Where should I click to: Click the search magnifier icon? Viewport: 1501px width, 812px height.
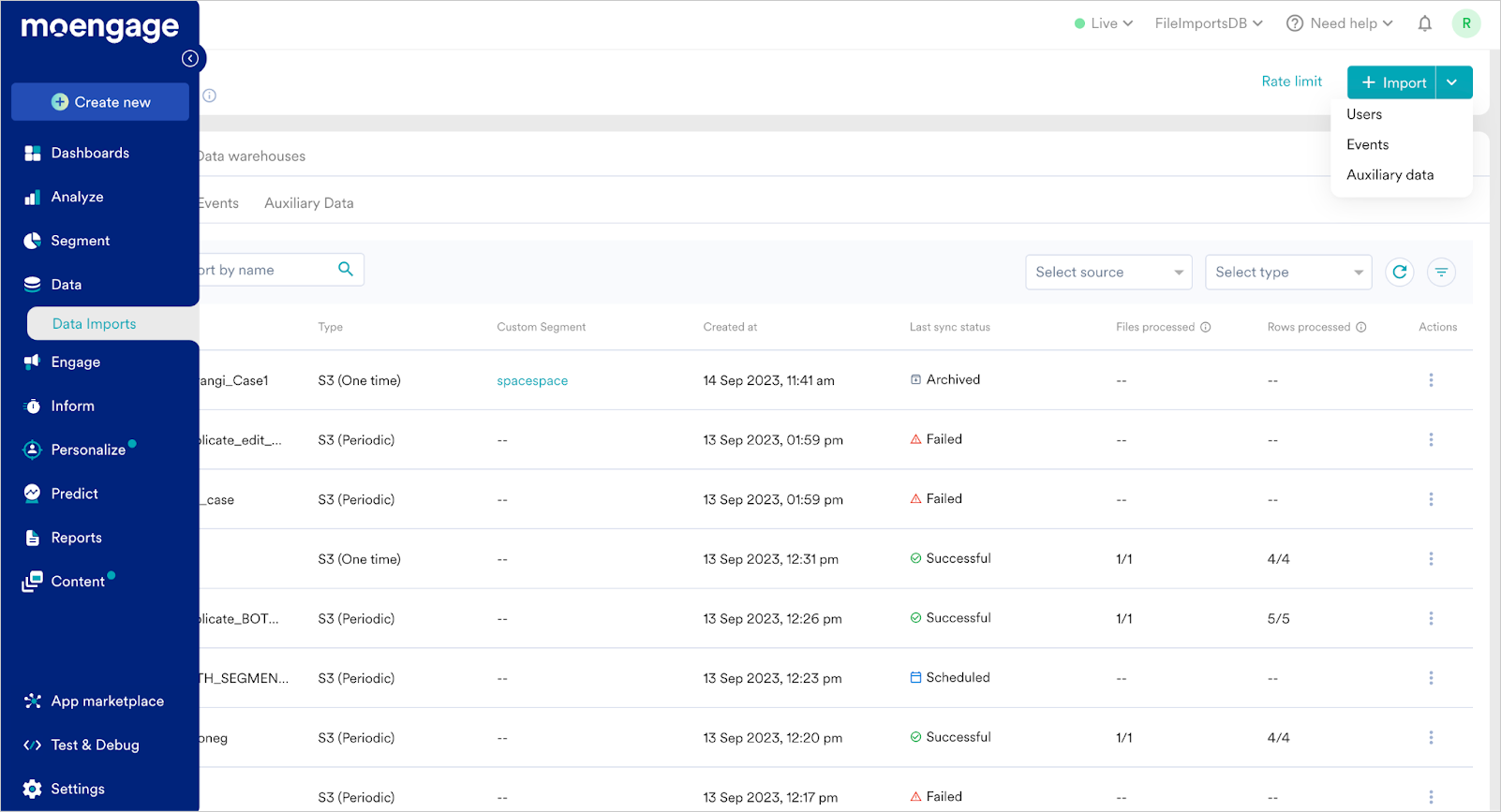[346, 269]
